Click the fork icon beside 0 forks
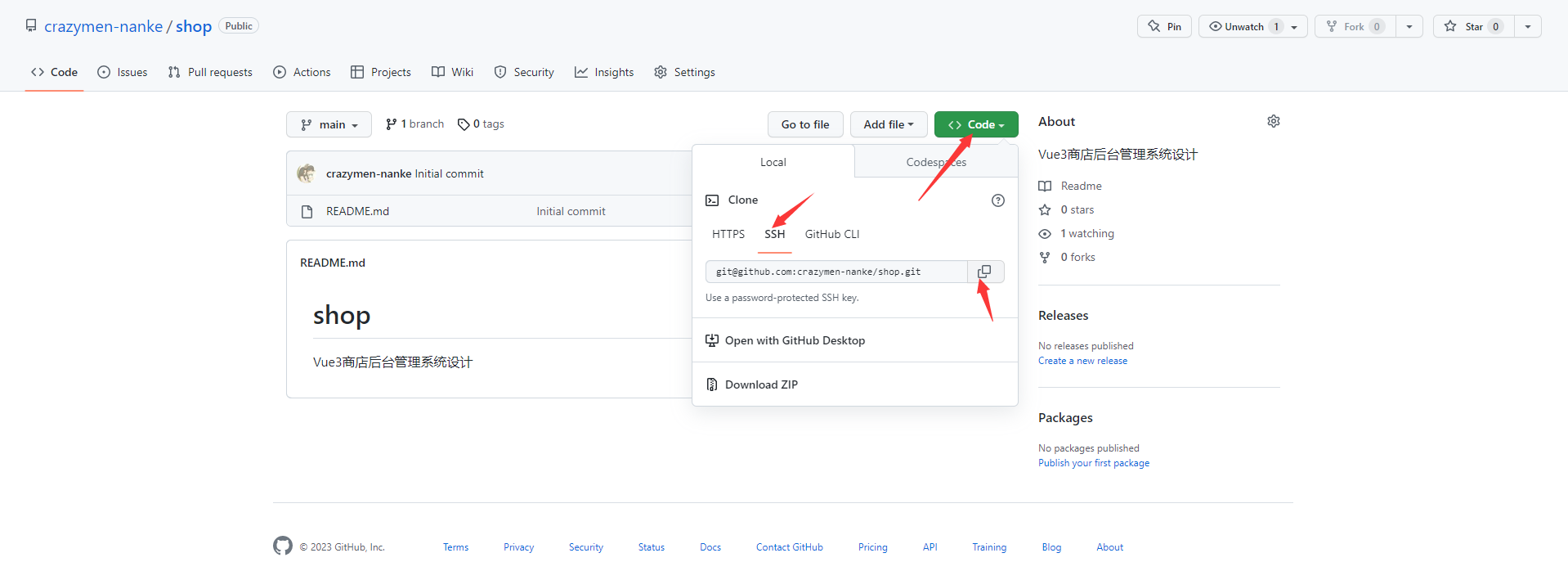The width and height of the screenshot is (1568, 562). pyautogui.click(x=1045, y=258)
